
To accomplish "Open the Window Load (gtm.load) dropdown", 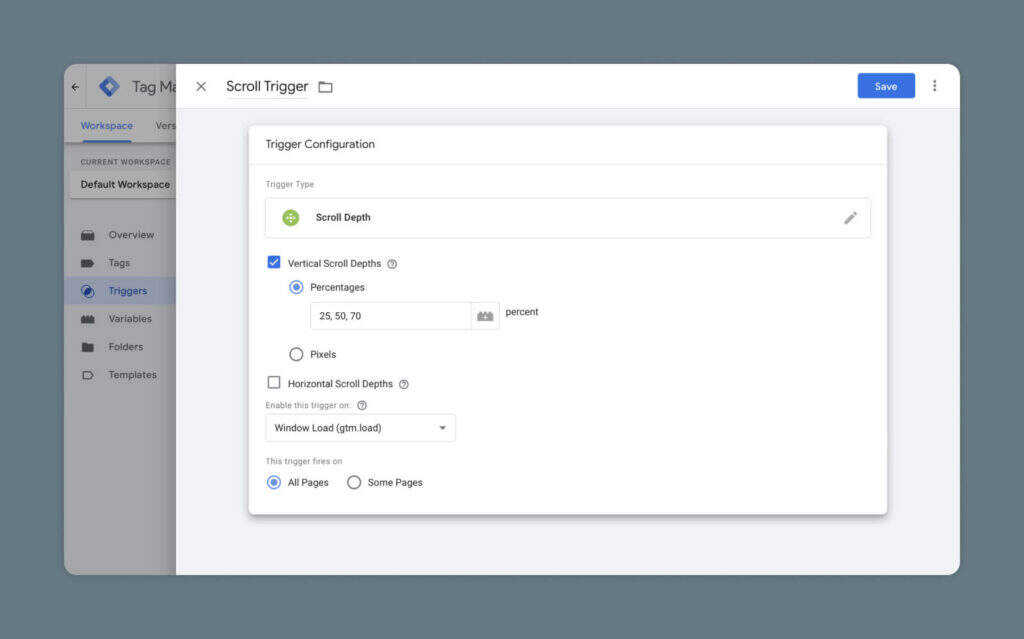I will [x=360, y=428].
